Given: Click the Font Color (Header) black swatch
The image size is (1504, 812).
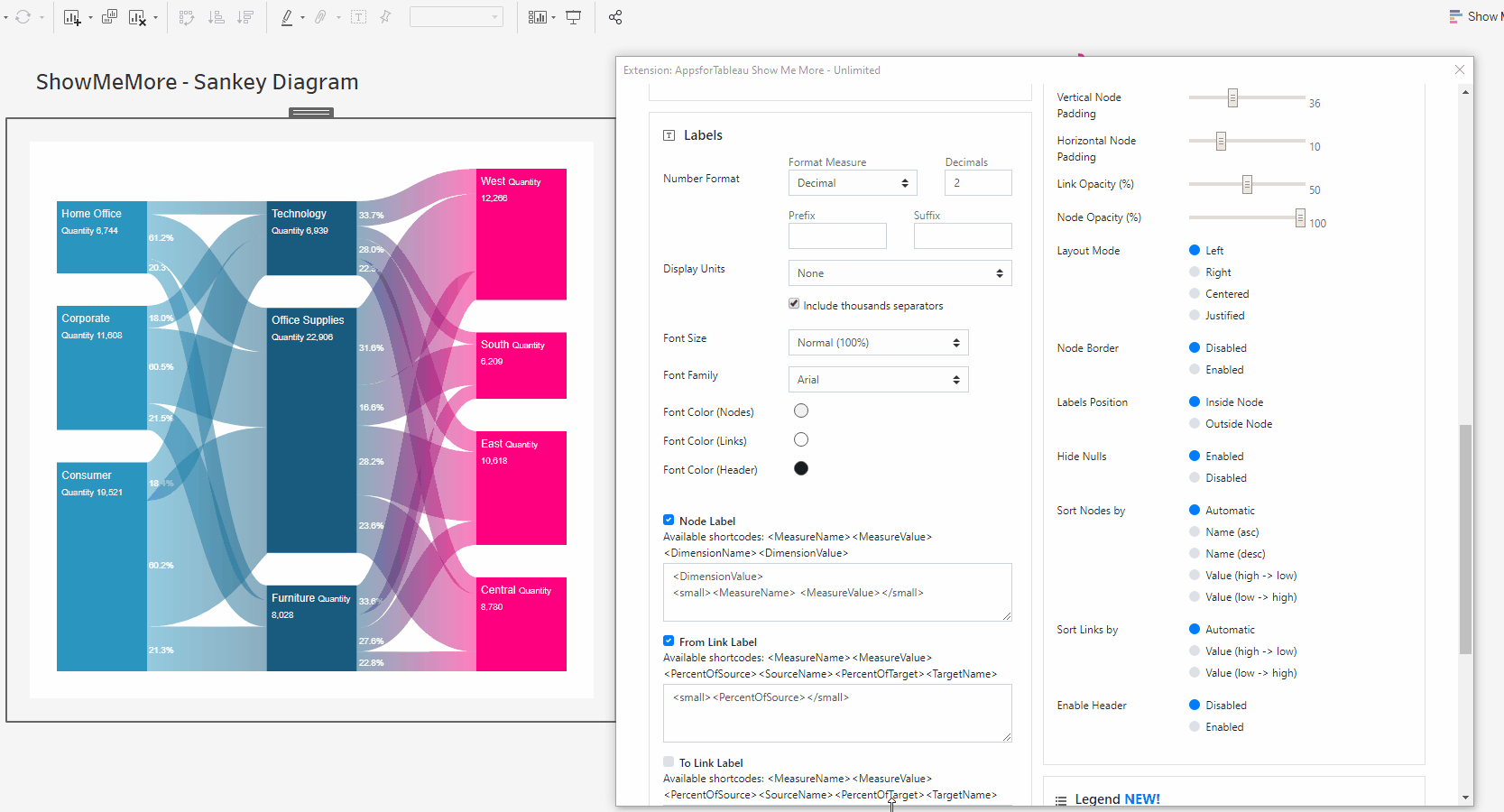Looking at the screenshot, I should [x=801, y=468].
